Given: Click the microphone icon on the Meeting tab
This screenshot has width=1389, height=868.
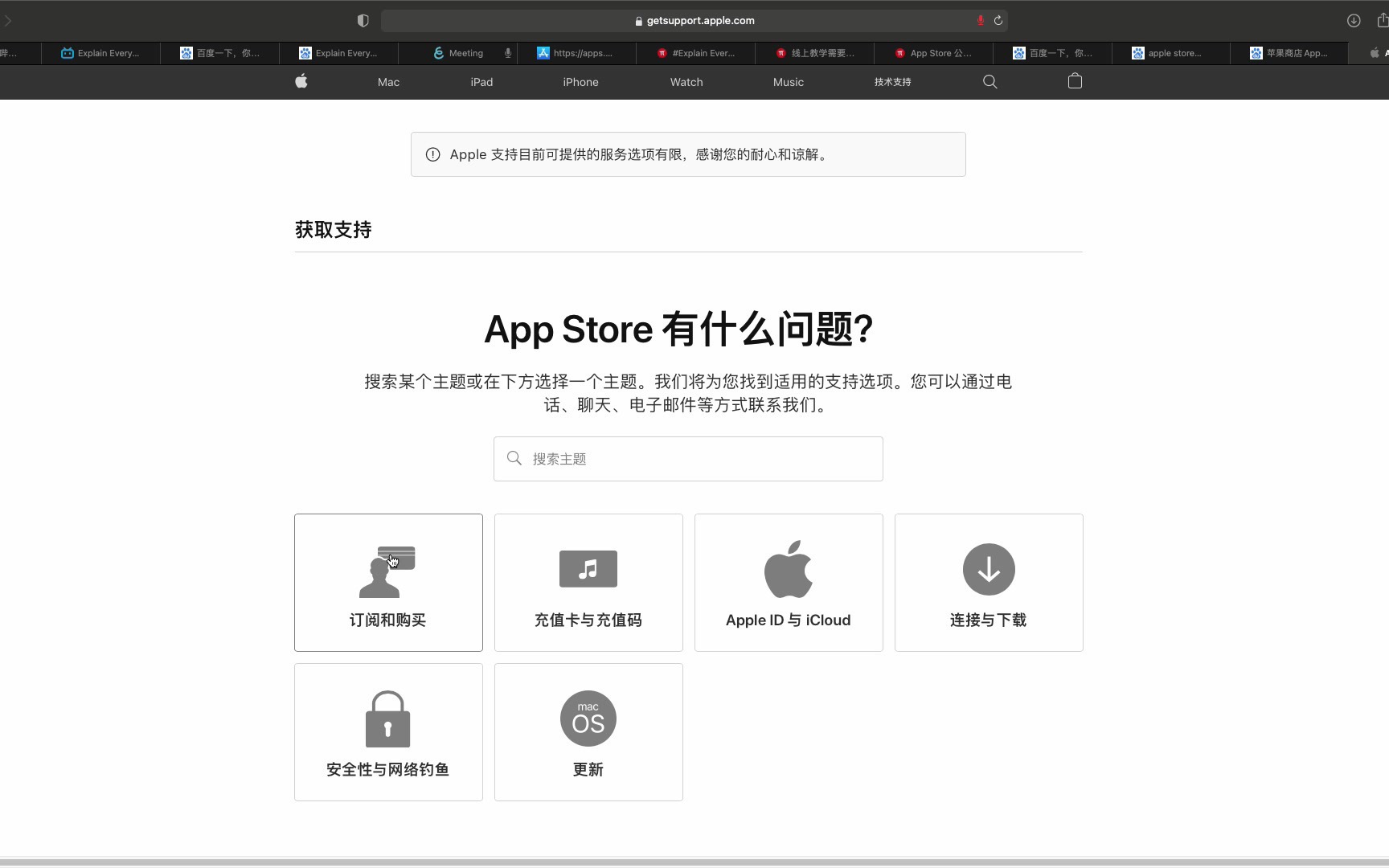Looking at the screenshot, I should click(506, 53).
